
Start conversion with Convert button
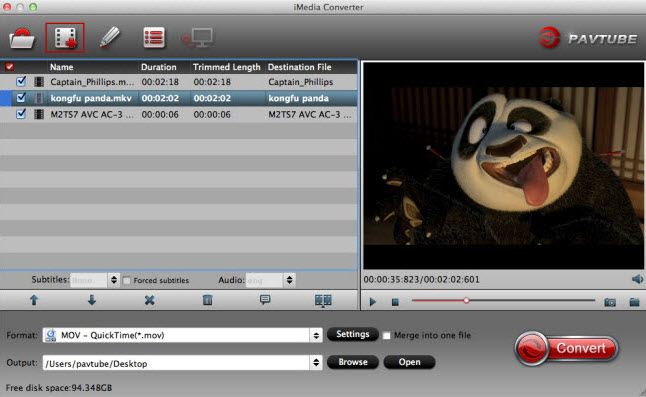tap(566, 348)
